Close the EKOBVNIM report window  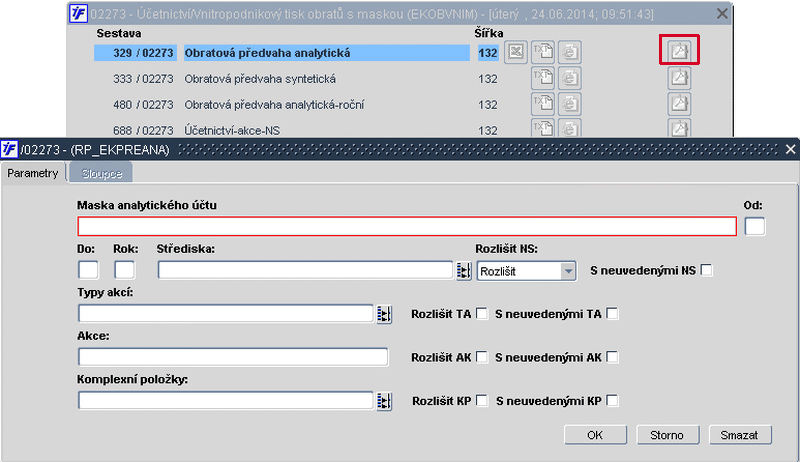click(x=722, y=14)
